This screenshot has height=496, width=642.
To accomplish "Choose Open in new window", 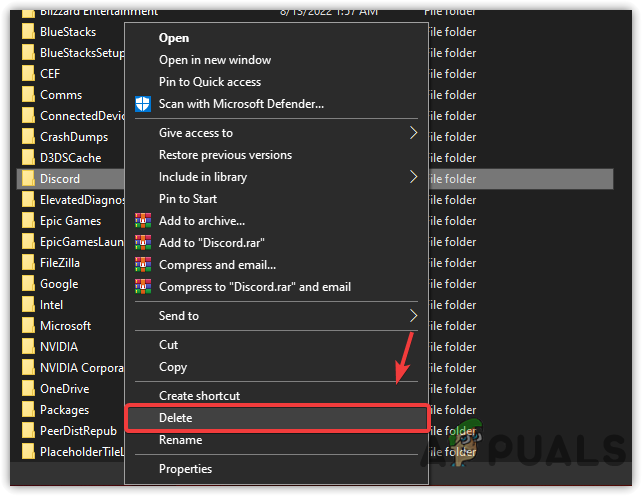I will click(x=215, y=60).
